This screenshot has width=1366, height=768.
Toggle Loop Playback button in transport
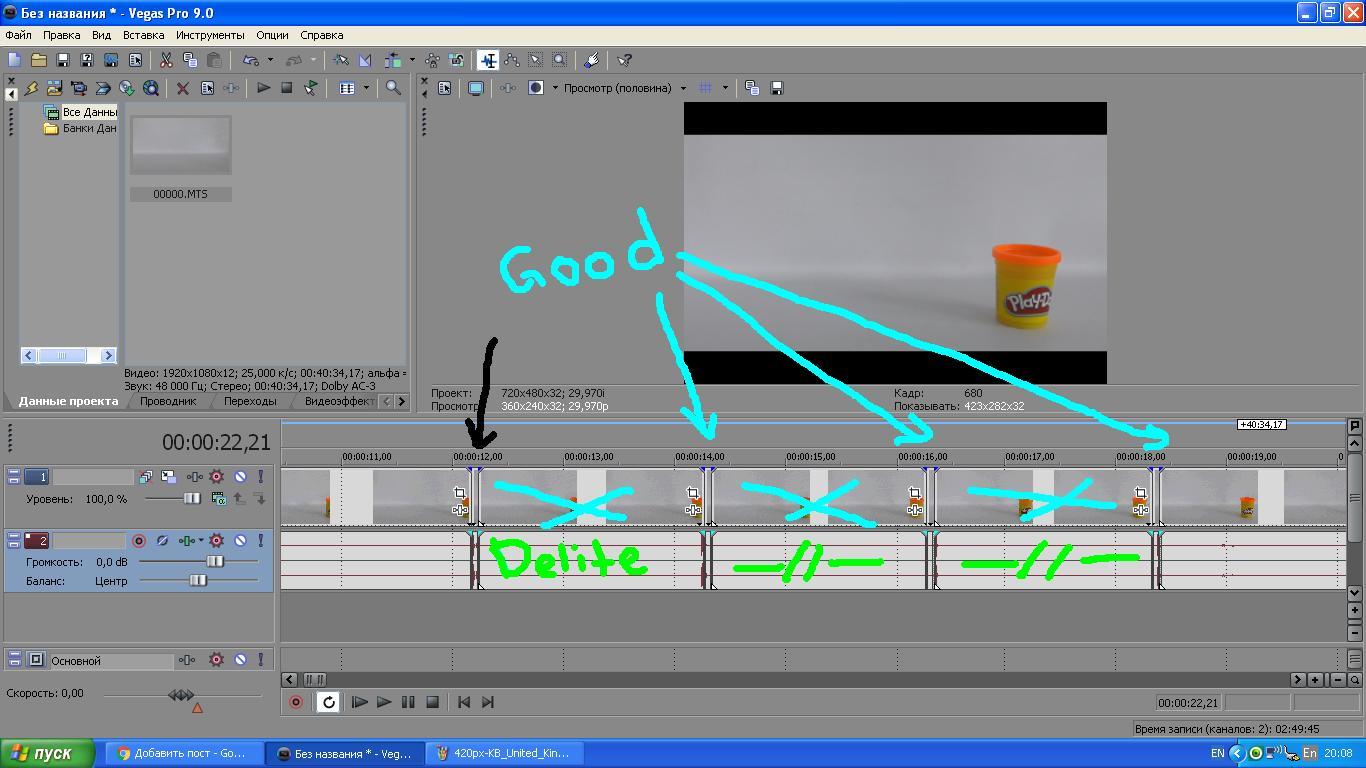pyautogui.click(x=328, y=702)
